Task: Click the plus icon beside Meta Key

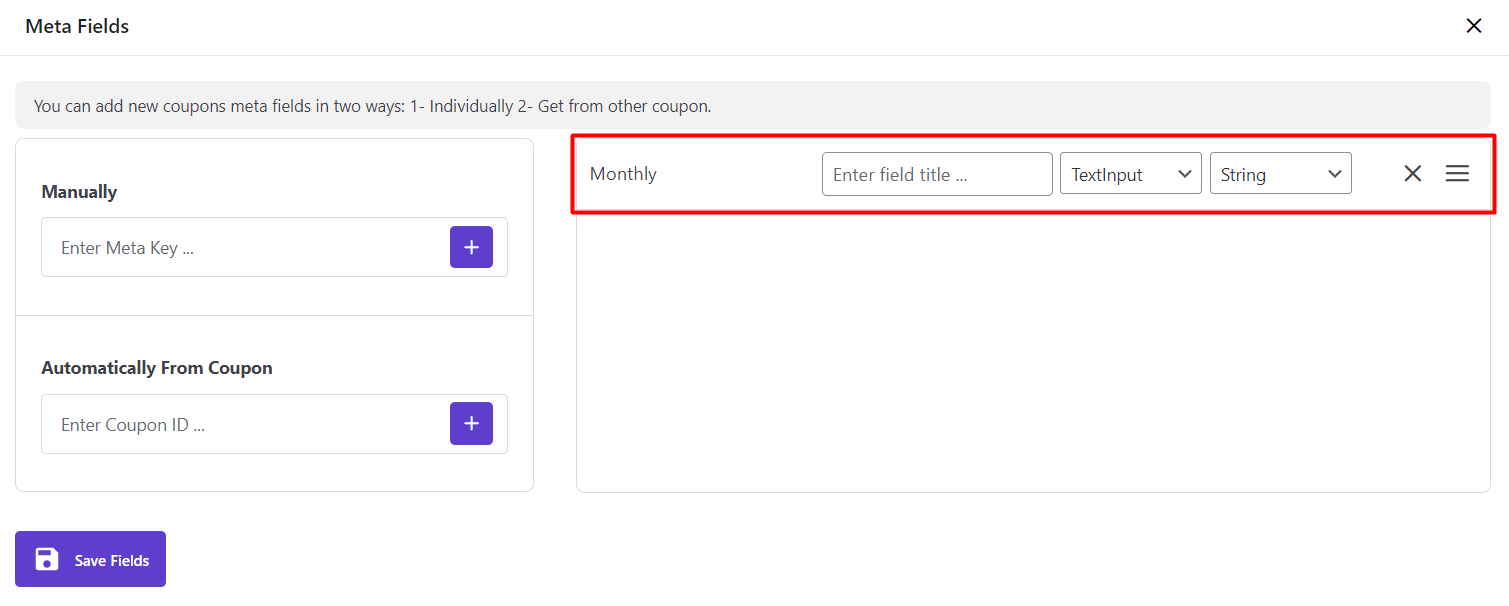Action: click(x=471, y=247)
